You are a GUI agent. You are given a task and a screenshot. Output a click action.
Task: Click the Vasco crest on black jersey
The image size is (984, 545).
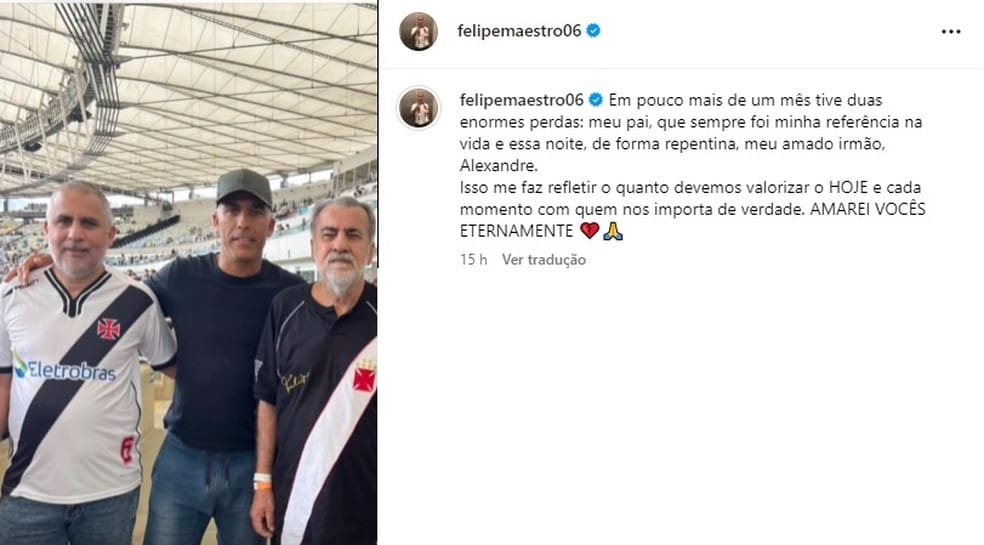[363, 377]
